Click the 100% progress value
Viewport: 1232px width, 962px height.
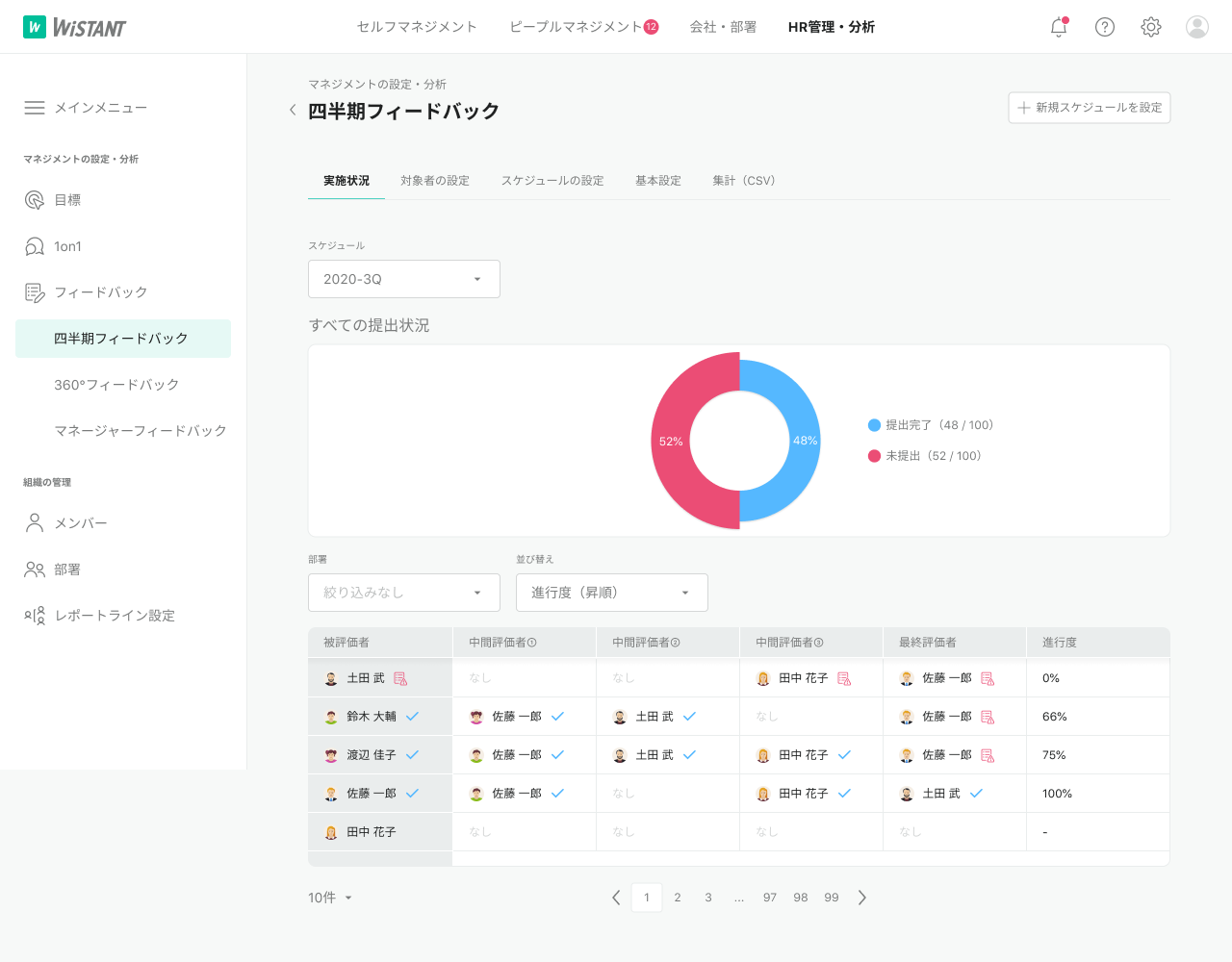pyautogui.click(x=1057, y=794)
